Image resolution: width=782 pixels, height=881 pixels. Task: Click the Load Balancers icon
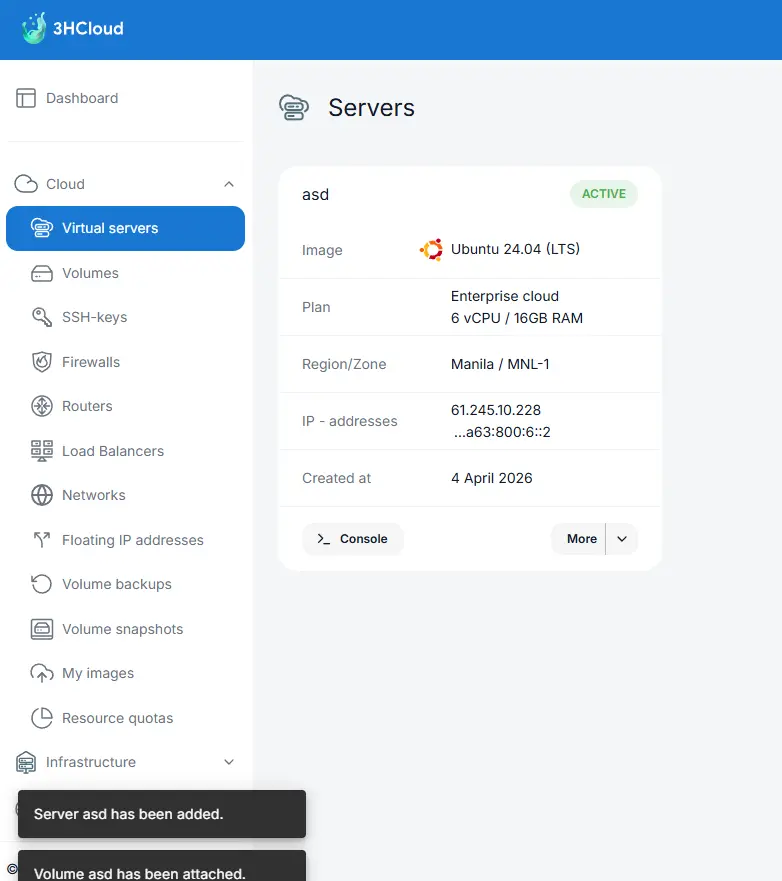click(42, 451)
